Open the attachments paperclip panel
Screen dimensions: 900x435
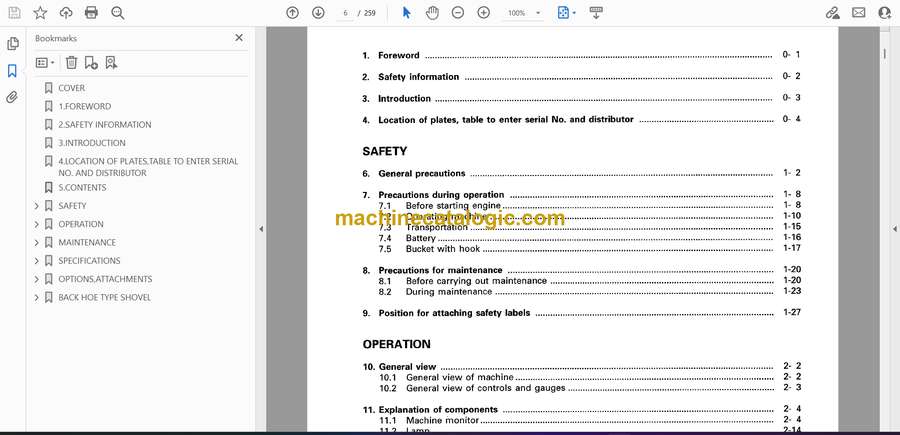tap(12, 97)
